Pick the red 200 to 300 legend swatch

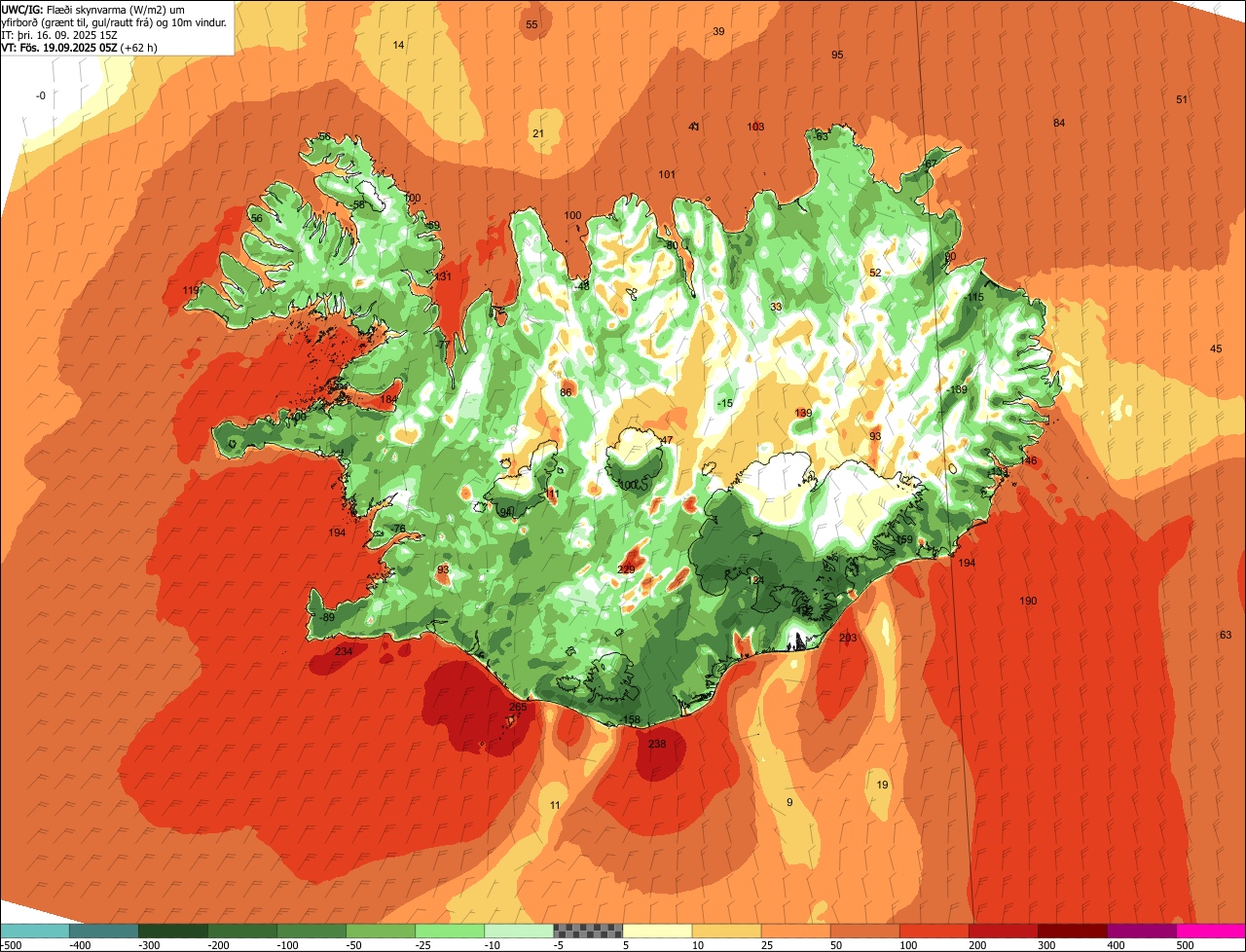(x=1003, y=931)
